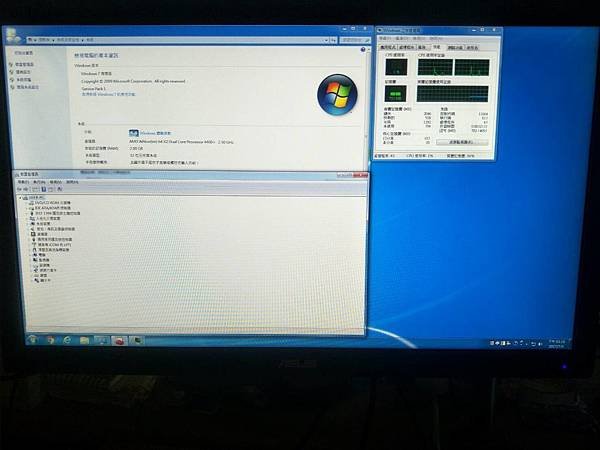600x450 pixels.
Task: Click Resource Monitor button in Task Manager
Action: tap(462, 142)
